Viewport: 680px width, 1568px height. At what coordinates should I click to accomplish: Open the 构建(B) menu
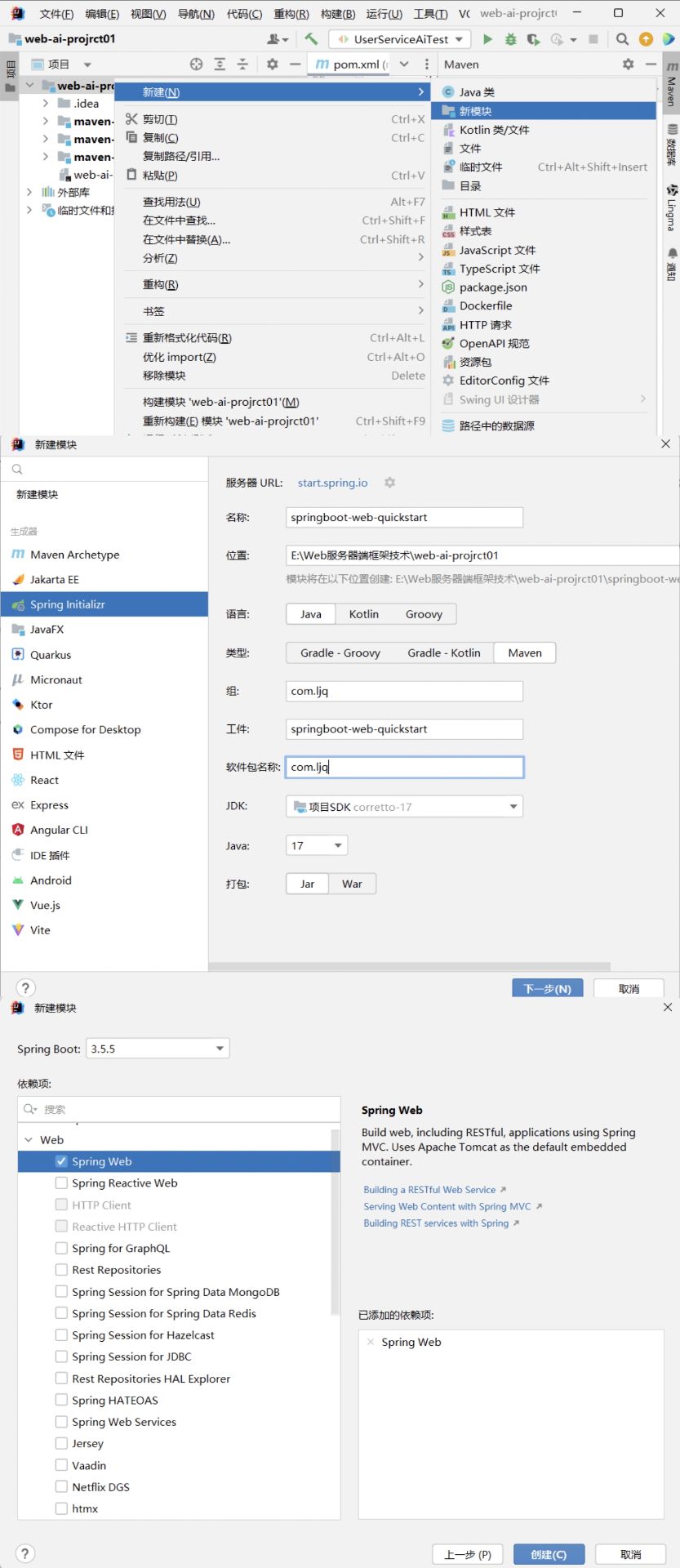click(x=338, y=14)
